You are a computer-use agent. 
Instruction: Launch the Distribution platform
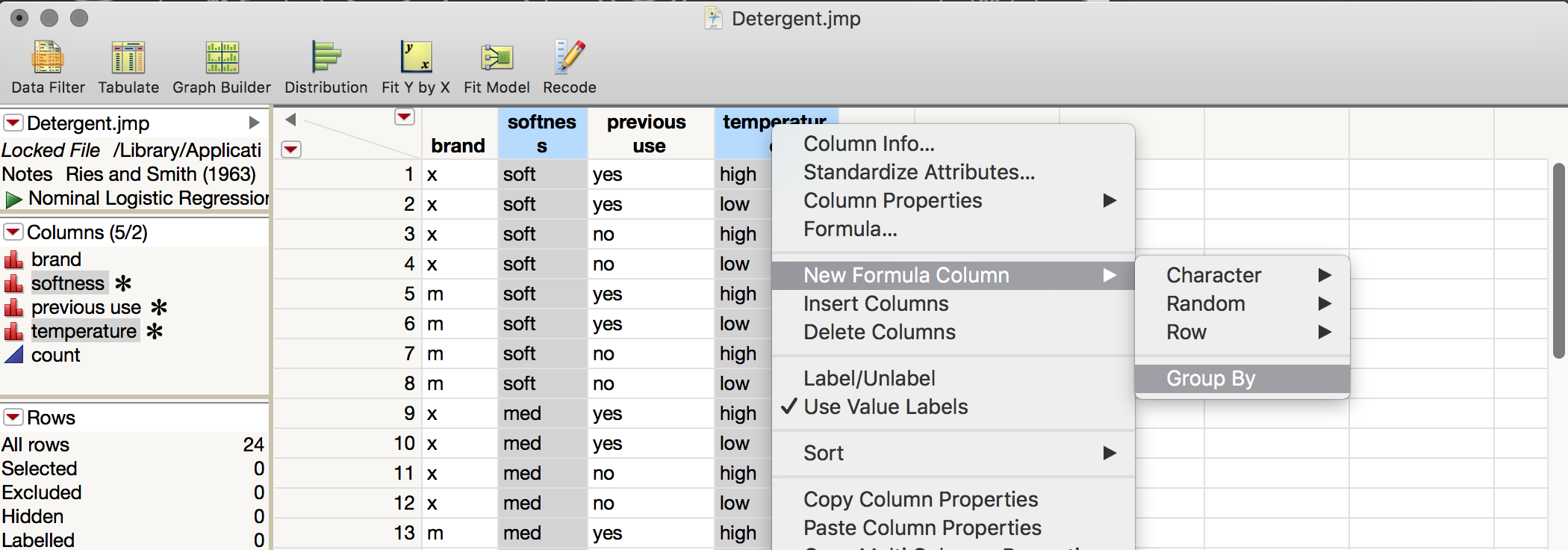coord(326,67)
